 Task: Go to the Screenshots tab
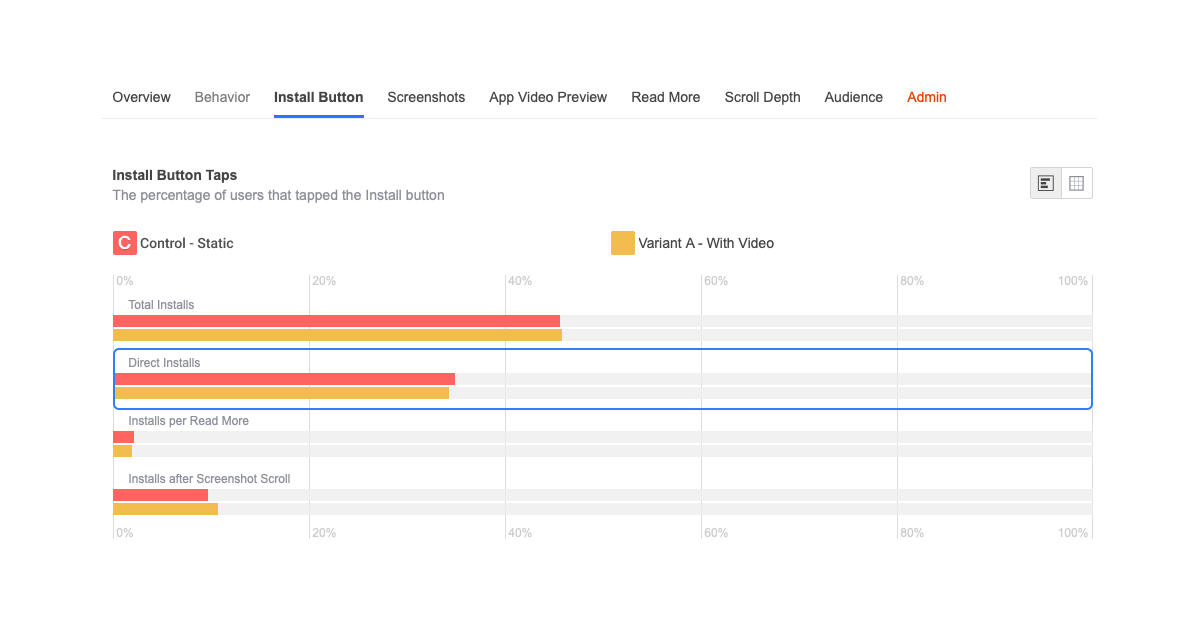[x=426, y=97]
